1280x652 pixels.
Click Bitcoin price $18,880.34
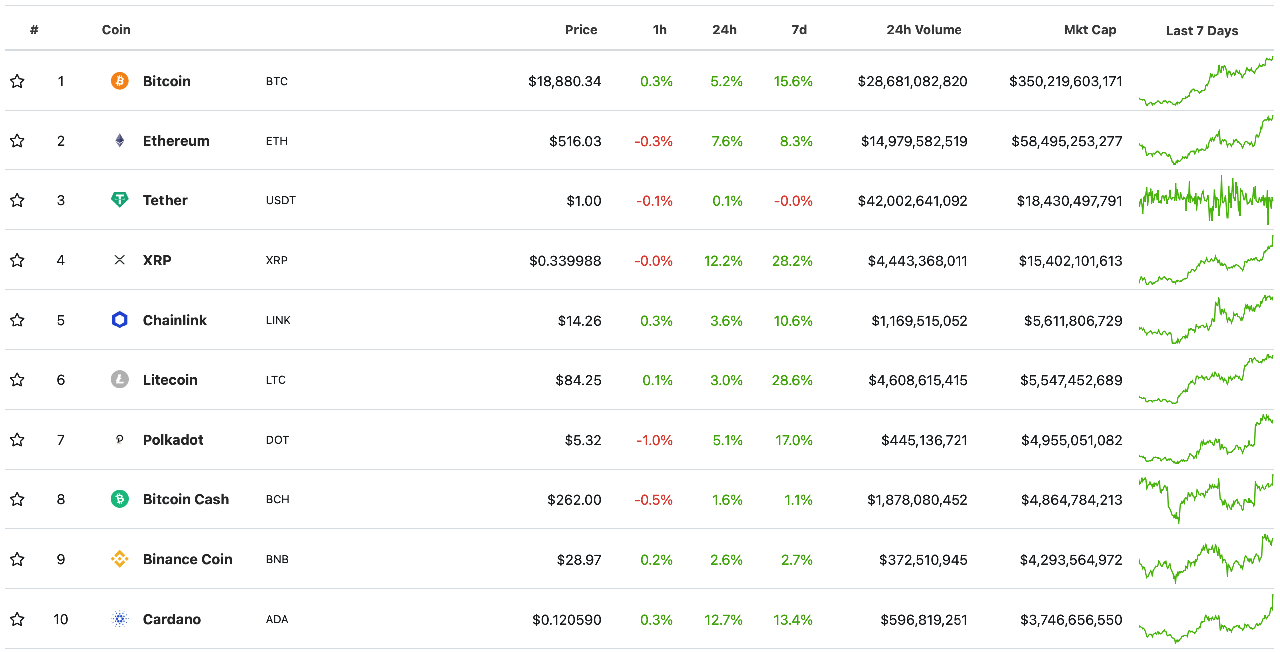tap(565, 81)
